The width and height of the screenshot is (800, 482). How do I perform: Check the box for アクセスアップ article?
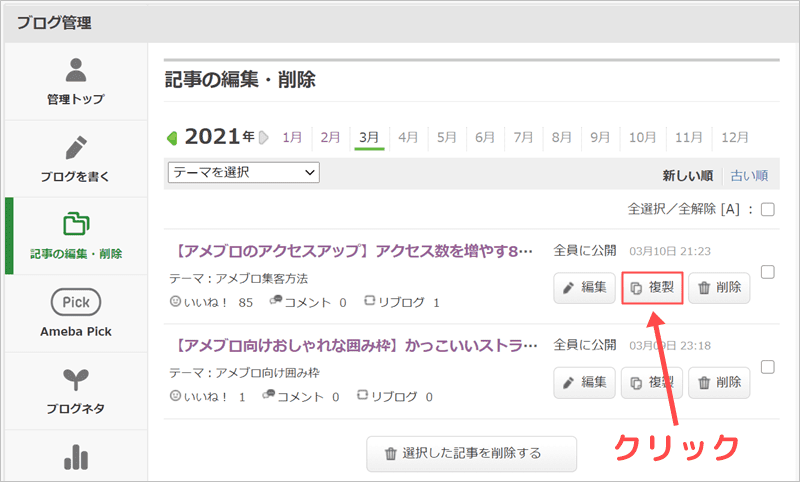click(767, 272)
